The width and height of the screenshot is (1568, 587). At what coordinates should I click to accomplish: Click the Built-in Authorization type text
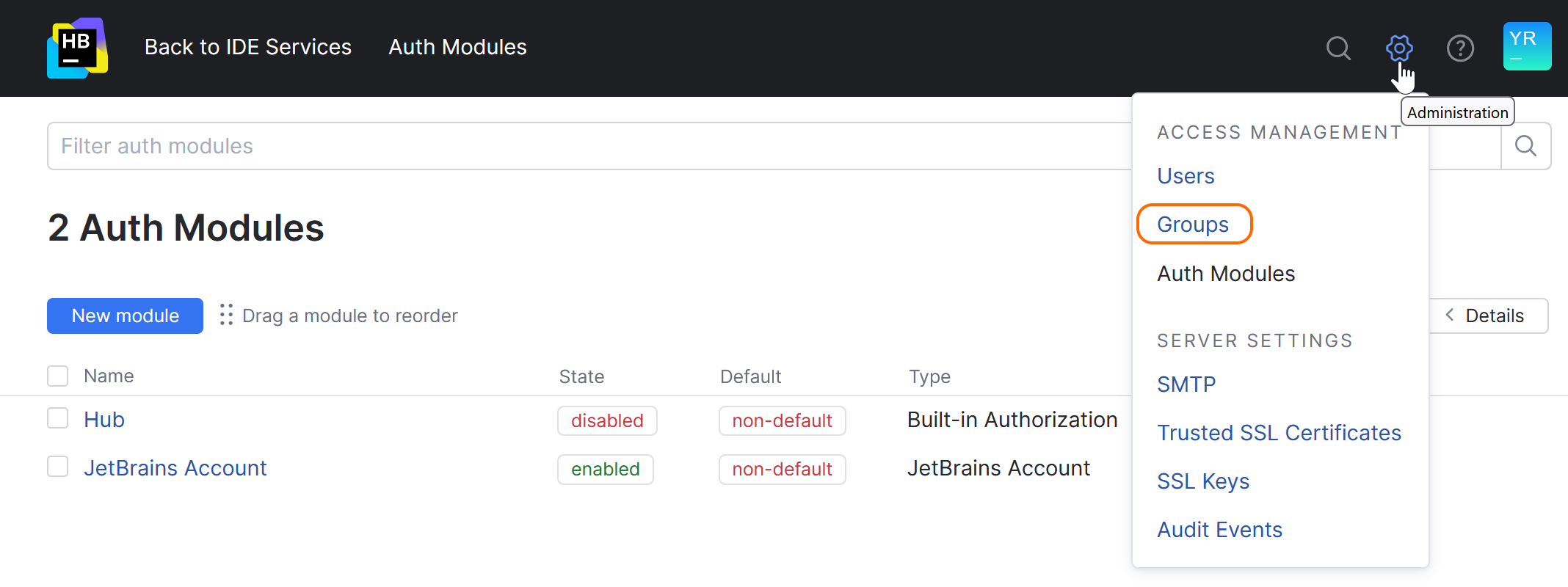(x=1012, y=420)
